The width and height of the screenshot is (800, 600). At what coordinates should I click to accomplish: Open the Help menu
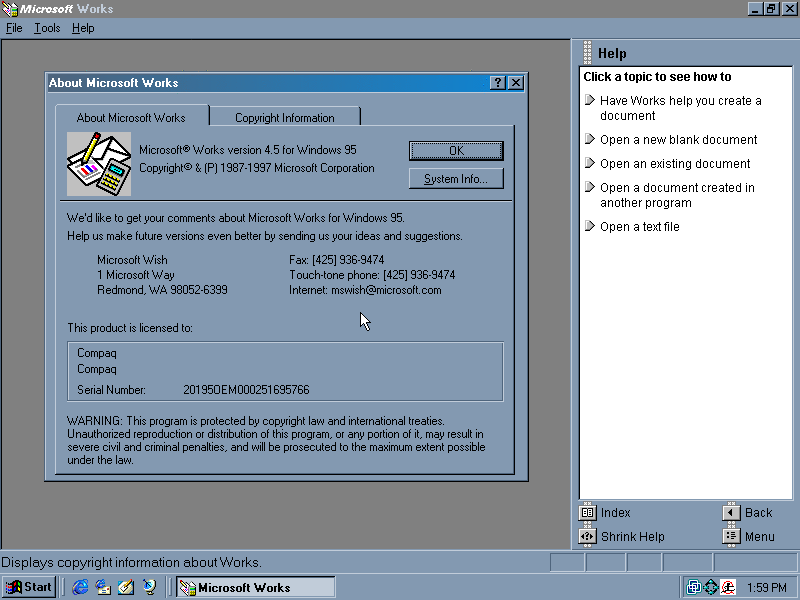point(83,28)
